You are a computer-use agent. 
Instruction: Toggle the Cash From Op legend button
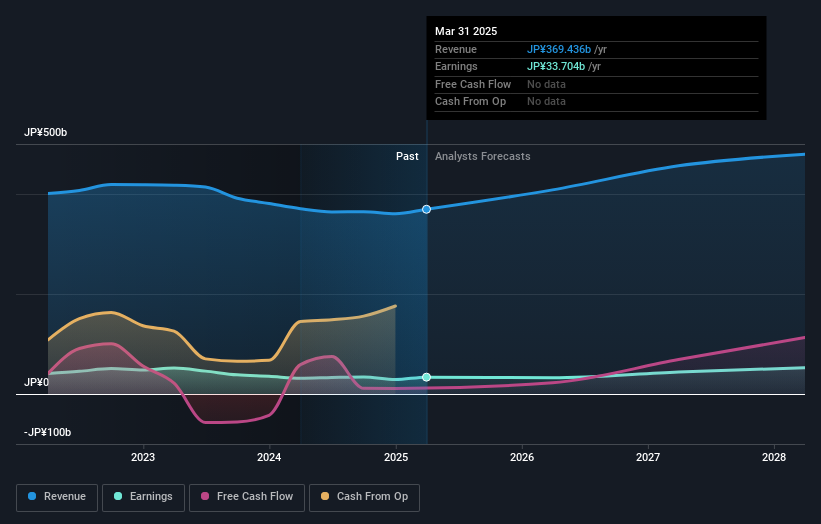[364, 497]
